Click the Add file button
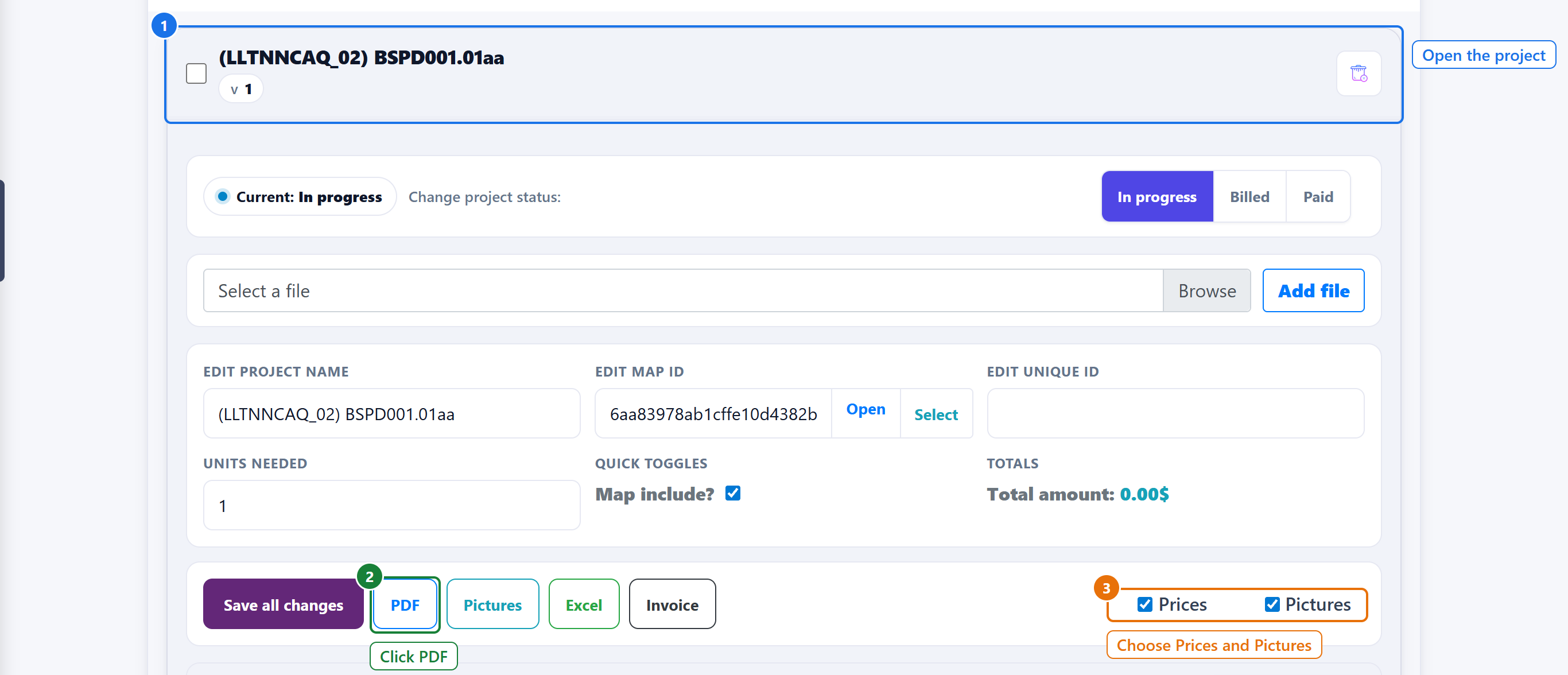The width and height of the screenshot is (1568, 675). pos(1313,291)
